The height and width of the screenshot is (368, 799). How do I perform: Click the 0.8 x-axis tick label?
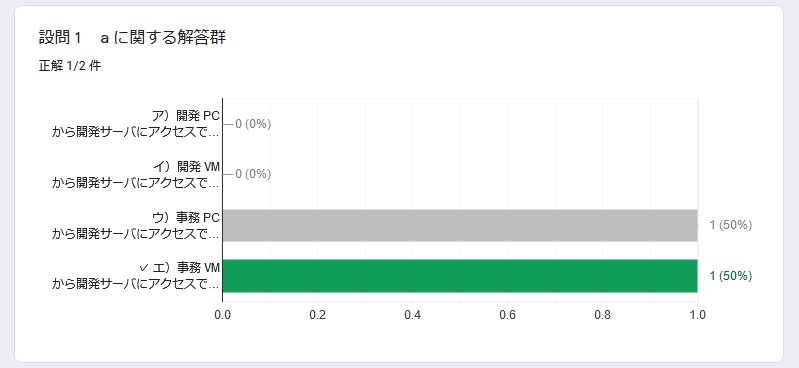click(x=602, y=315)
